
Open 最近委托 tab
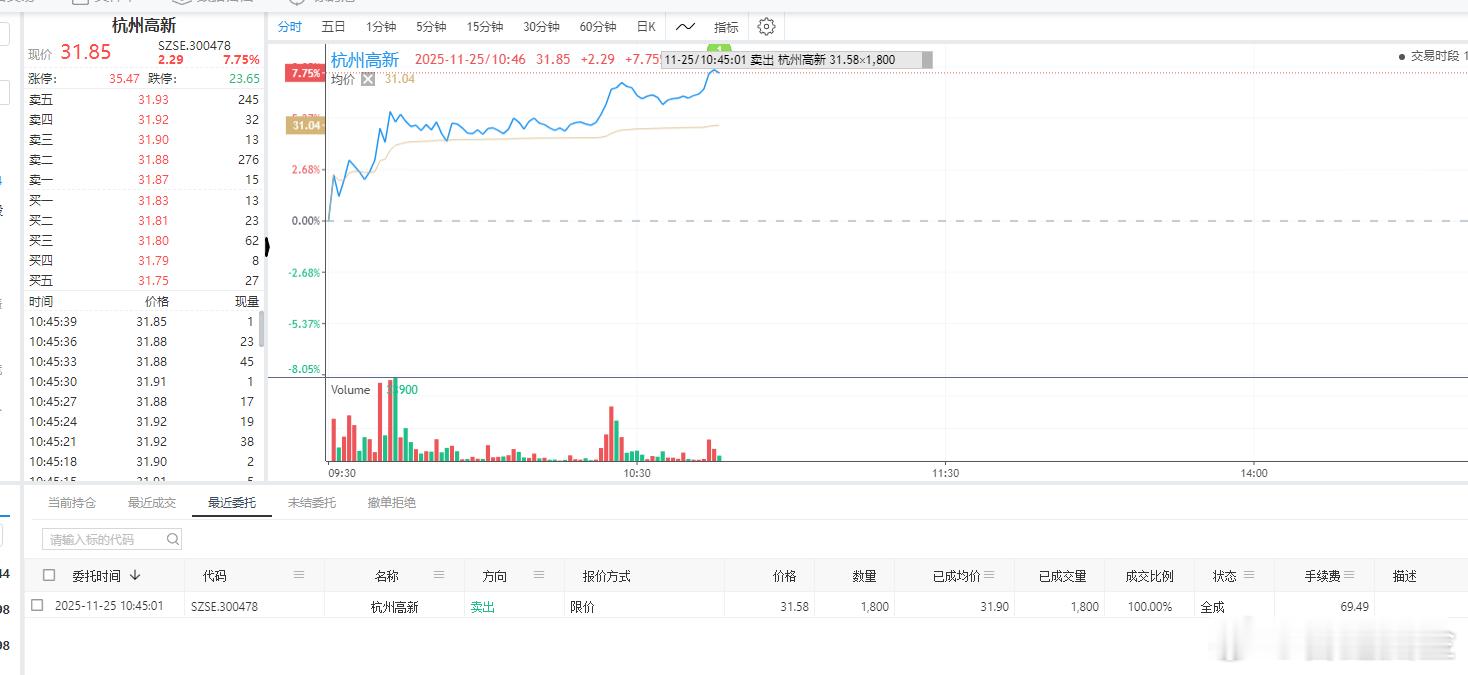pos(232,503)
